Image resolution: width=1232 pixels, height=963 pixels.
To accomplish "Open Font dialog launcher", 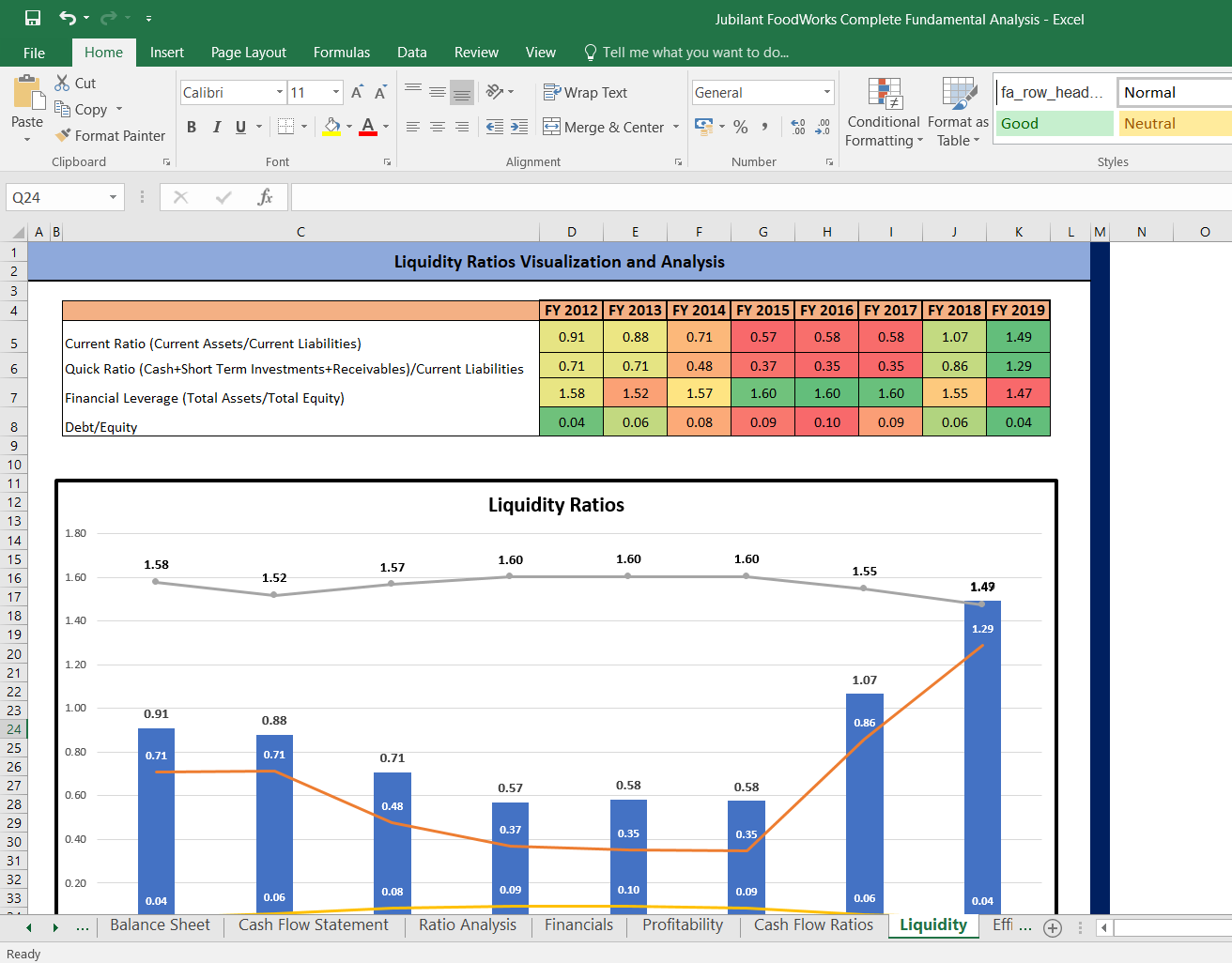I will (387, 162).
